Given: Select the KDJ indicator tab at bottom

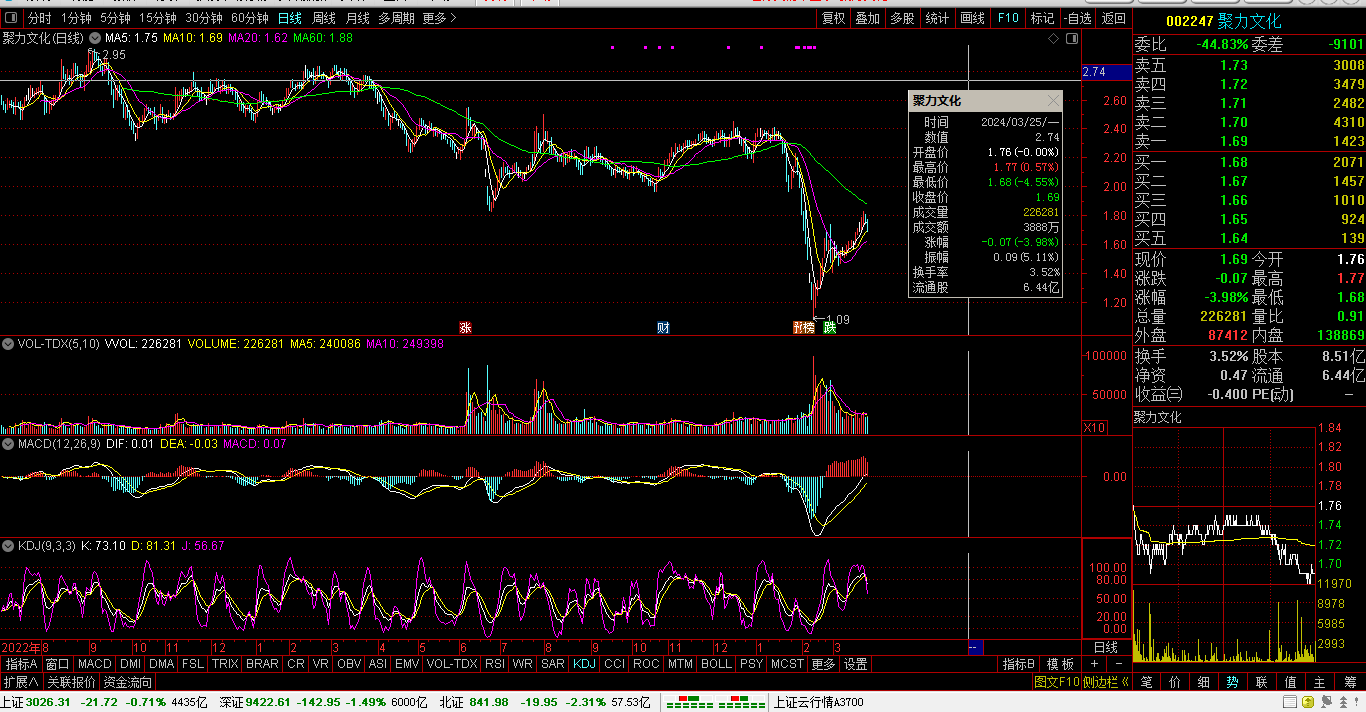Looking at the screenshot, I should tap(584, 664).
